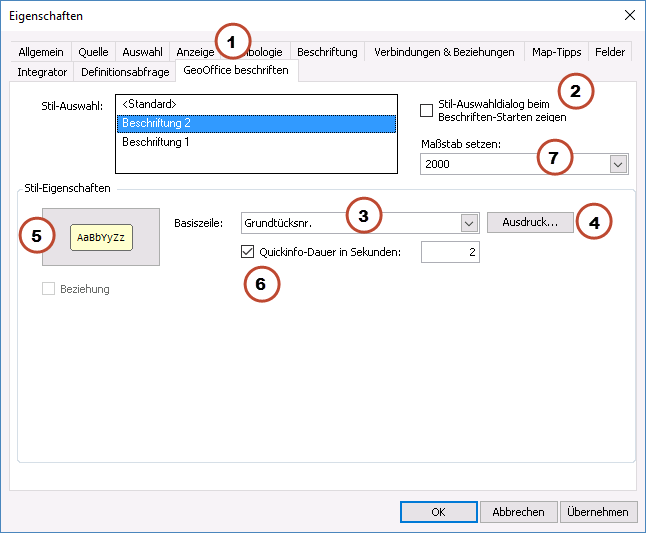Enable Stil-Auswahldialog beim Beschriften-Starten checkbox

[x=427, y=110]
